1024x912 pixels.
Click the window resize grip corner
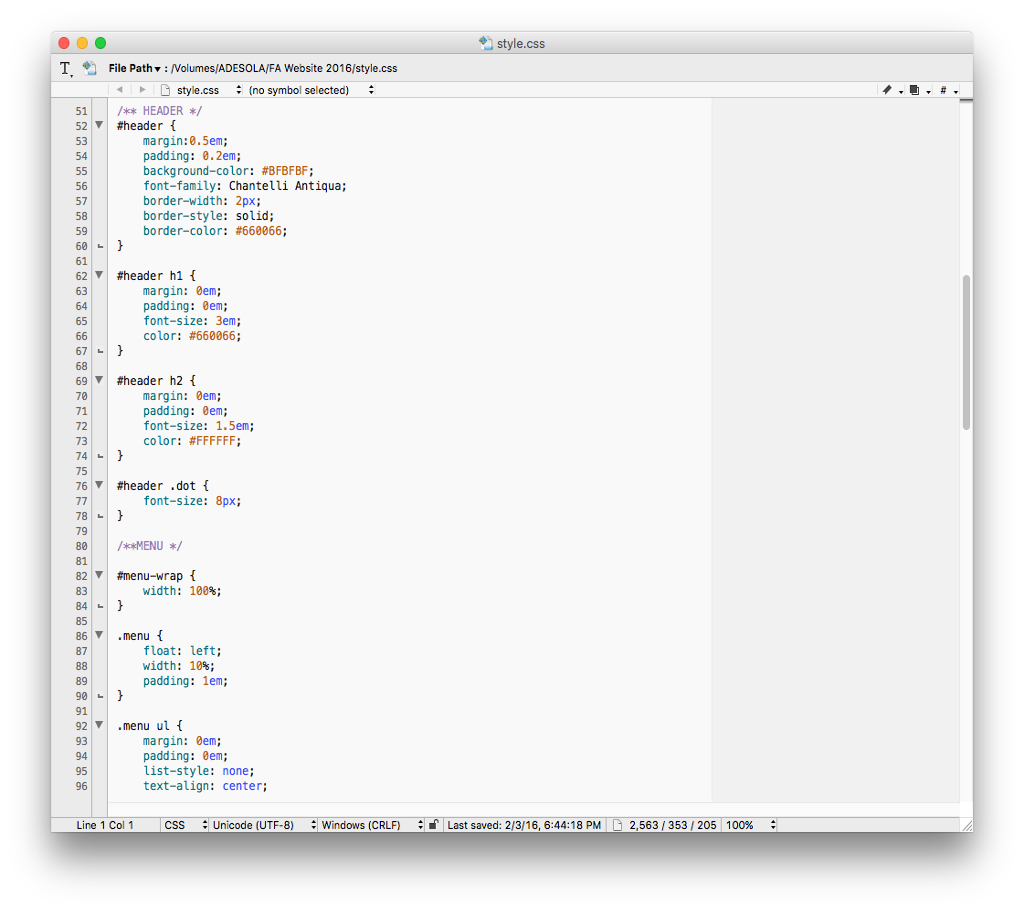coord(967,825)
